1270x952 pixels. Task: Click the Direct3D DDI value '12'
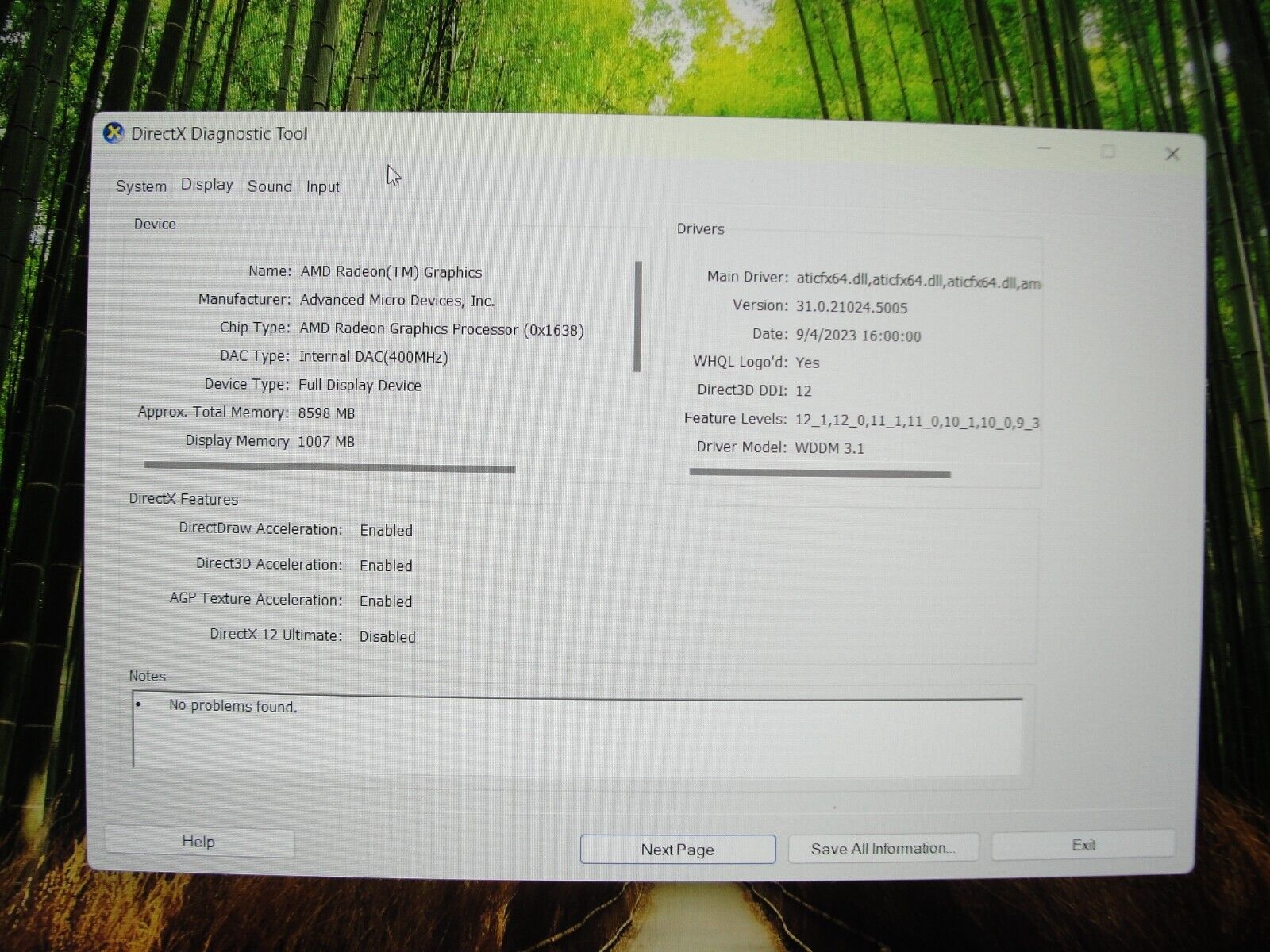point(803,391)
